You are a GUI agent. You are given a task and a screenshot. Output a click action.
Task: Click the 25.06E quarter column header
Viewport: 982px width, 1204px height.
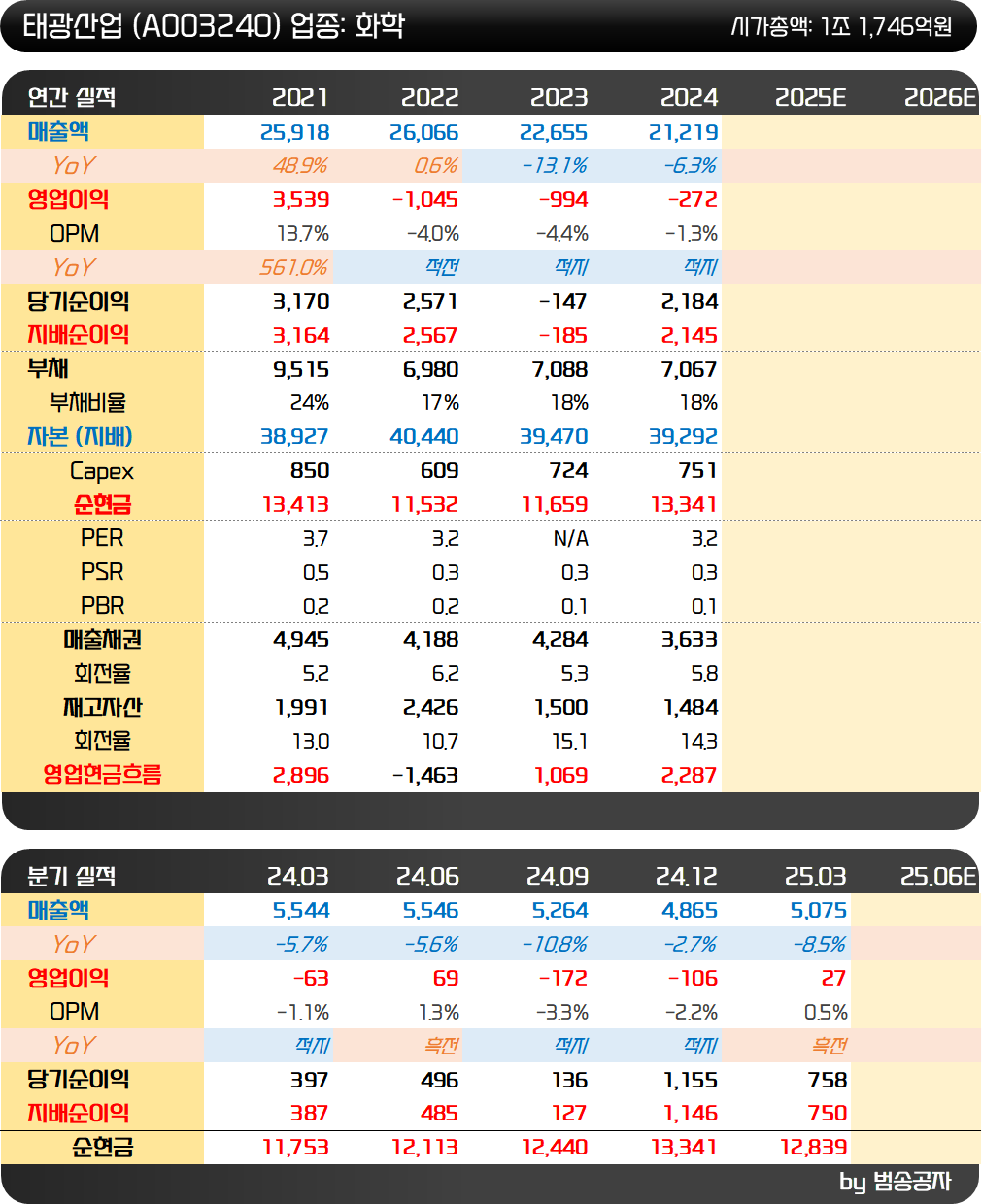938,876
